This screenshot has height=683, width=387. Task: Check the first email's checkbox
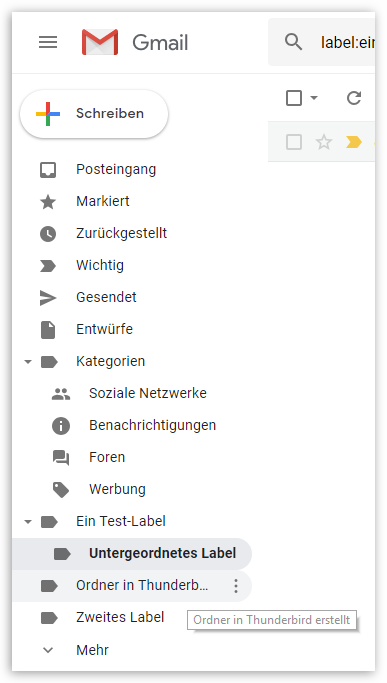pyautogui.click(x=294, y=142)
